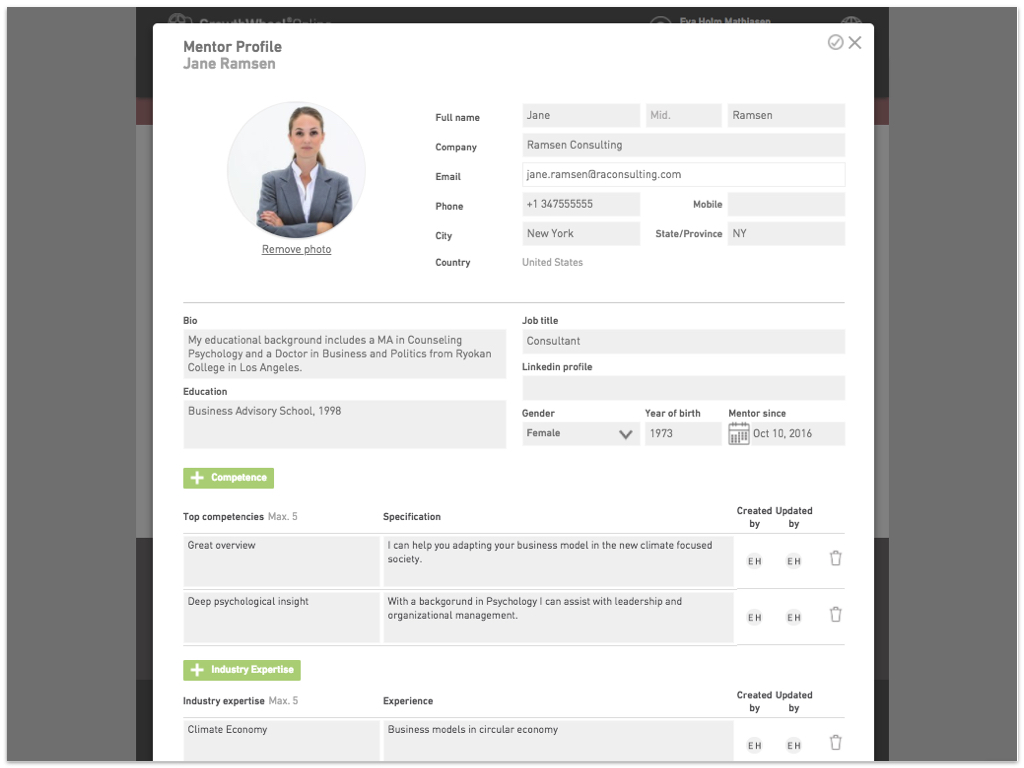Confirm changes with the checkmark circle icon
The height and width of the screenshot is (768, 1024).
coord(835,42)
